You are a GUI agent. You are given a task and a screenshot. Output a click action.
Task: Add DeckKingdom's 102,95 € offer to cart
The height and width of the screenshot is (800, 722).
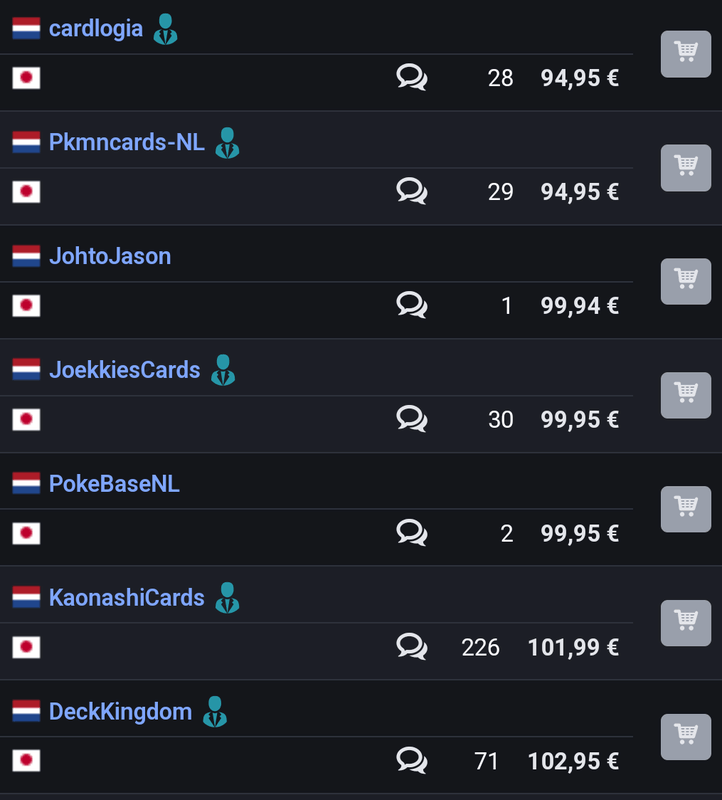[x=686, y=737]
